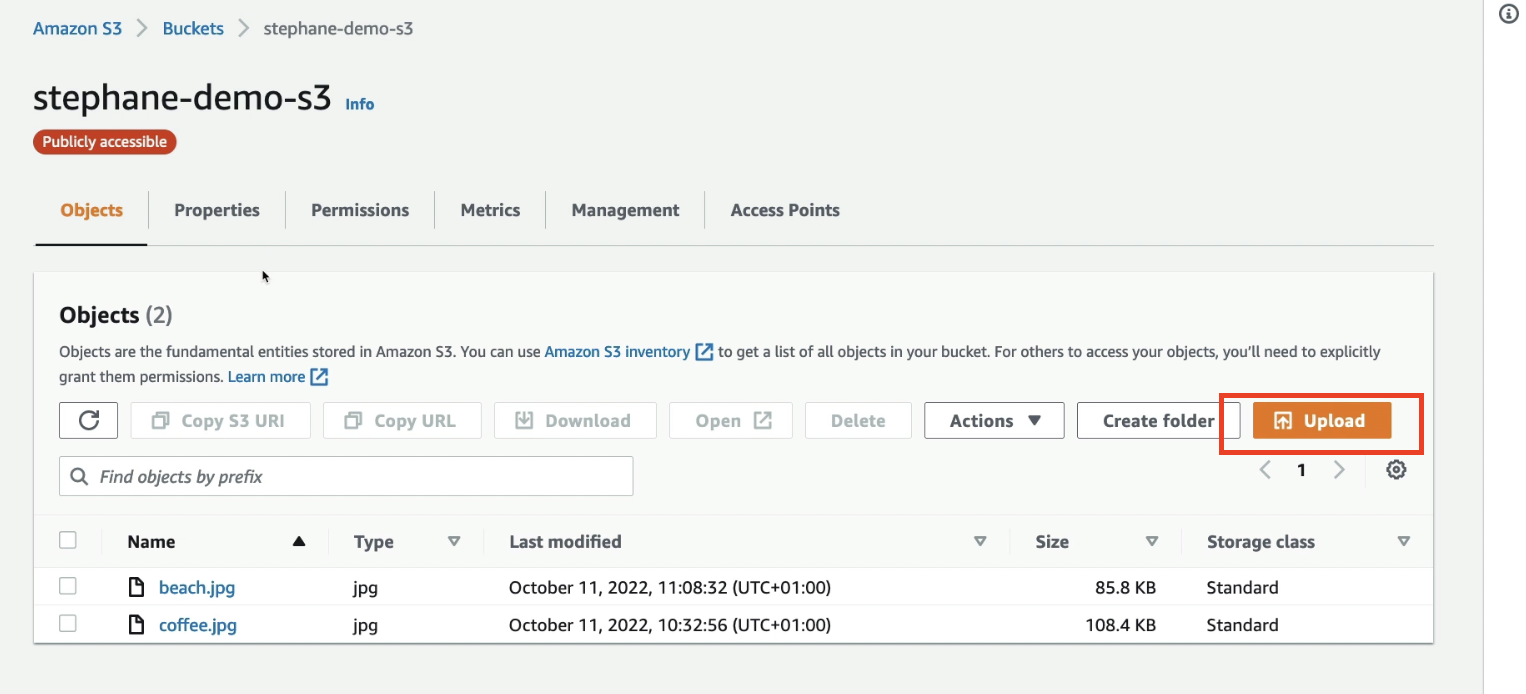
Task: Go to Amazon S3 breadcrumb link
Action: point(78,28)
